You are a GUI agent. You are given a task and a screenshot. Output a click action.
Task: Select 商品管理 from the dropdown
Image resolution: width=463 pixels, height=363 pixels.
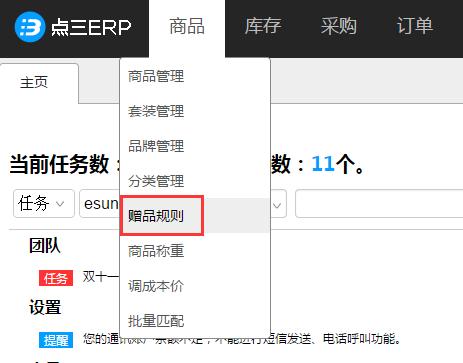click(x=195, y=76)
